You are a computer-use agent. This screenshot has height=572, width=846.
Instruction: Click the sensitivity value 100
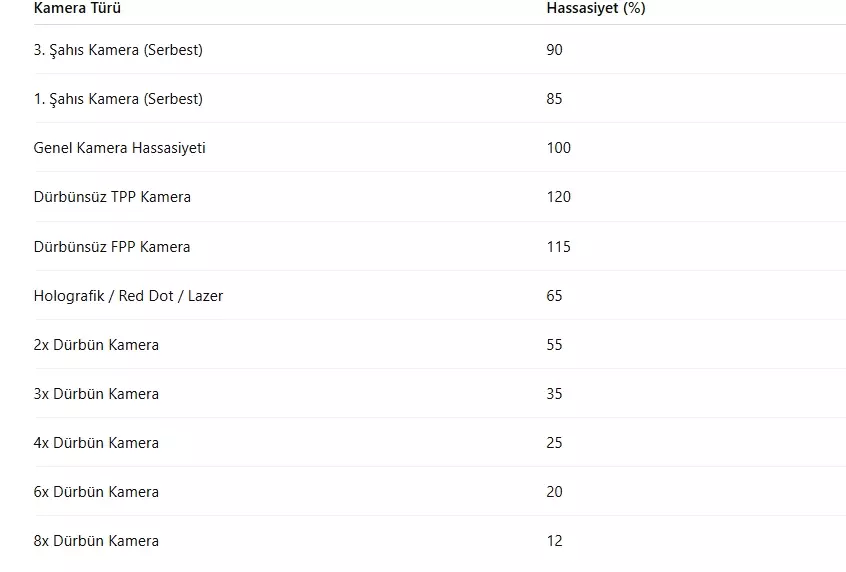pos(559,148)
